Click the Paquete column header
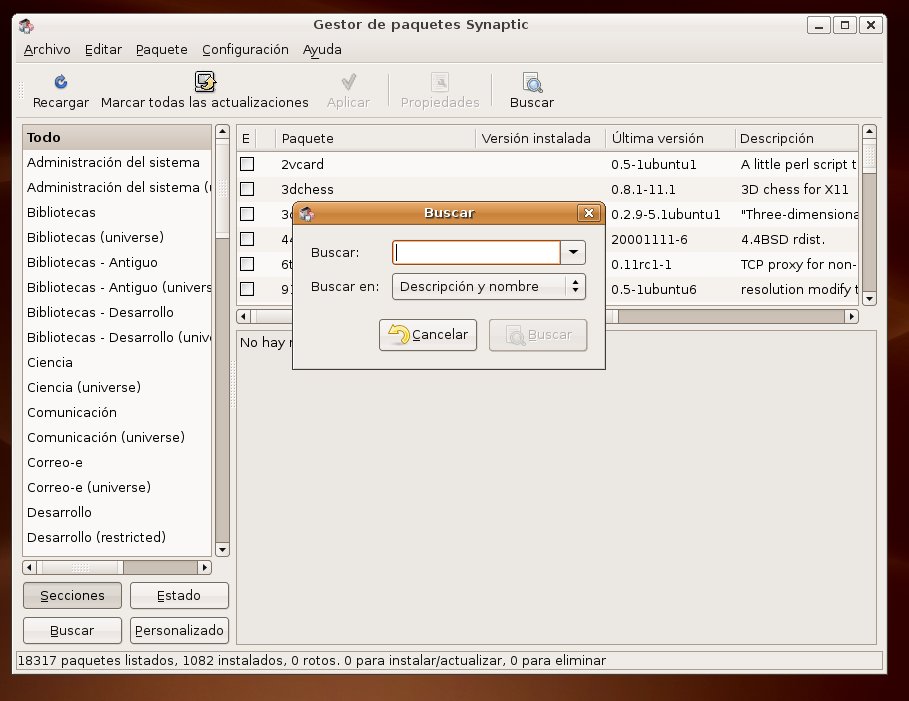Screen dimensions: 909x701 375,139
